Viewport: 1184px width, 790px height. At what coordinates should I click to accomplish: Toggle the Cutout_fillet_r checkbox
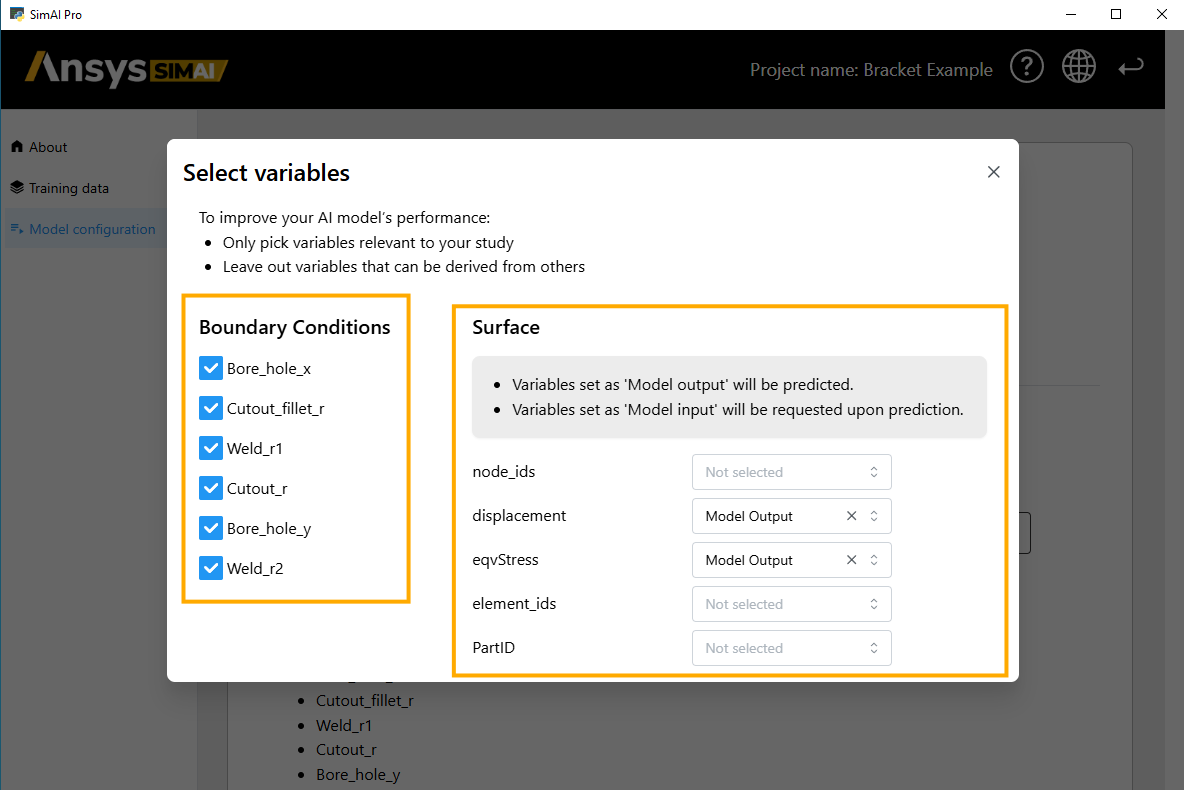tap(210, 408)
